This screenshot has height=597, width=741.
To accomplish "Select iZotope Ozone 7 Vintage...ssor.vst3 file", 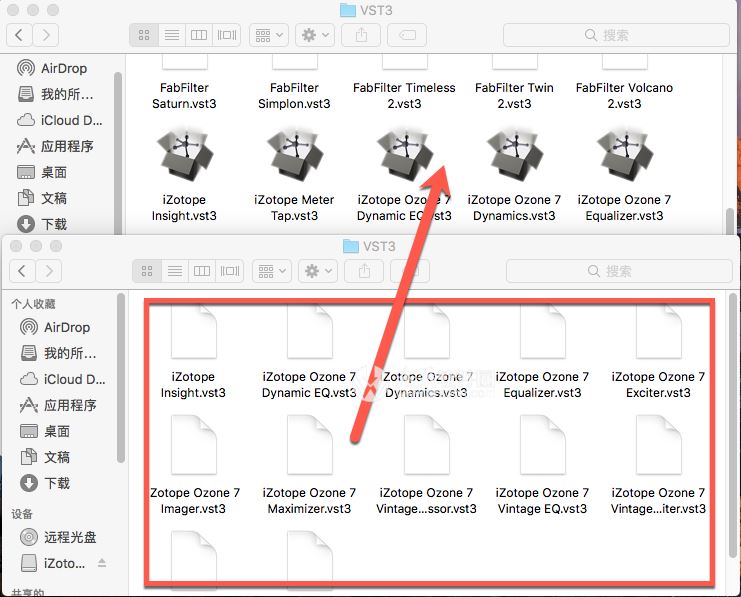I will tap(426, 466).
